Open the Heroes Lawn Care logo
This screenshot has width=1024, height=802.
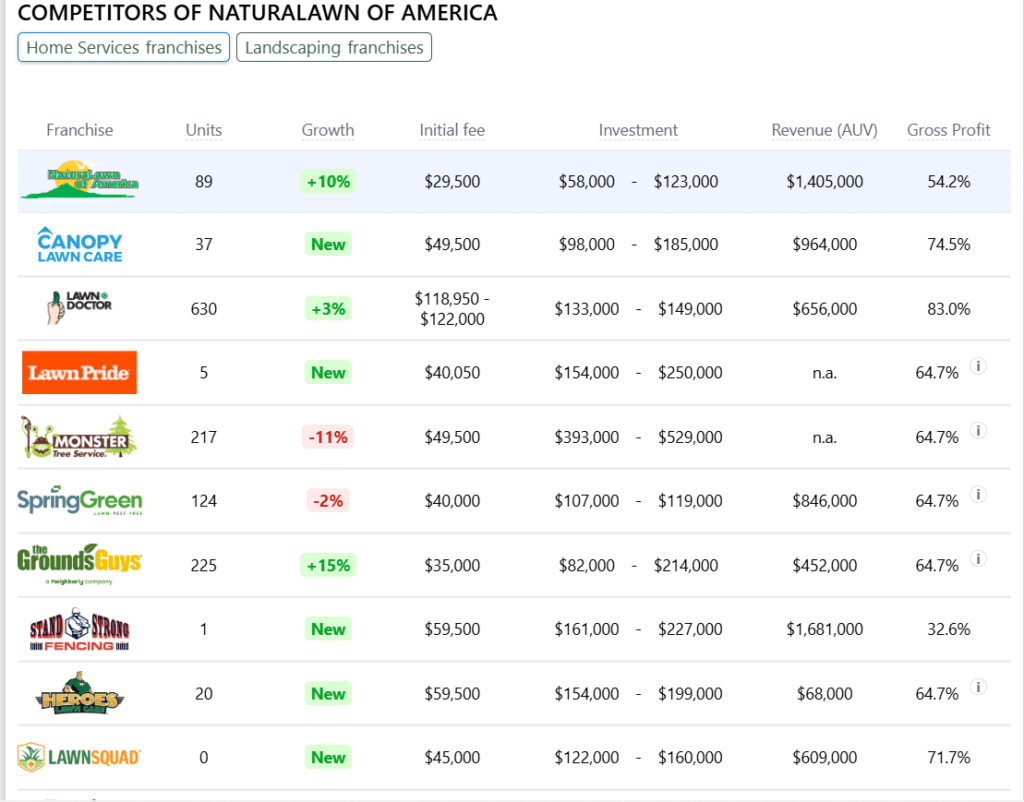[x=79, y=692]
